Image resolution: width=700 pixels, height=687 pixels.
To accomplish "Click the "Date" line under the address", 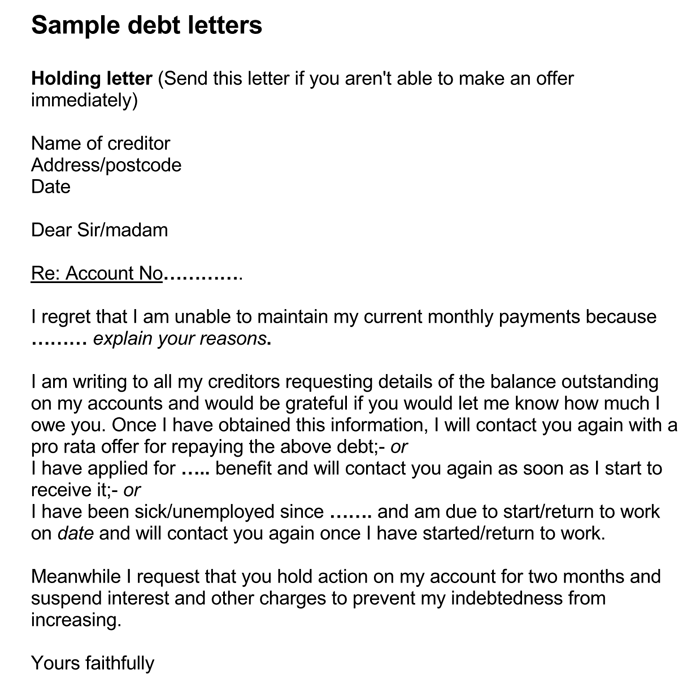I will (x=51, y=186).
